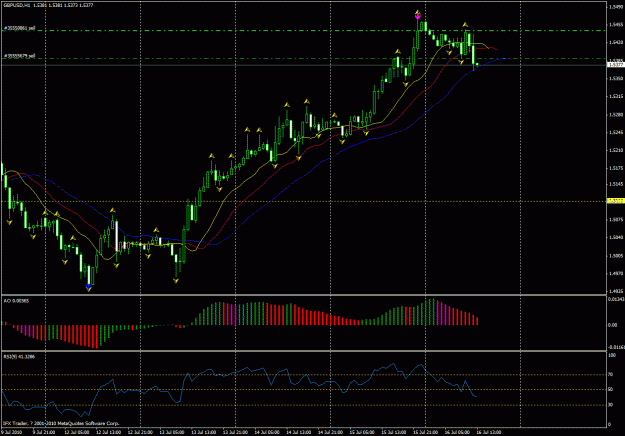
Task: Click the 15 Jul 13:00 time axis label
Action: (393, 432)
